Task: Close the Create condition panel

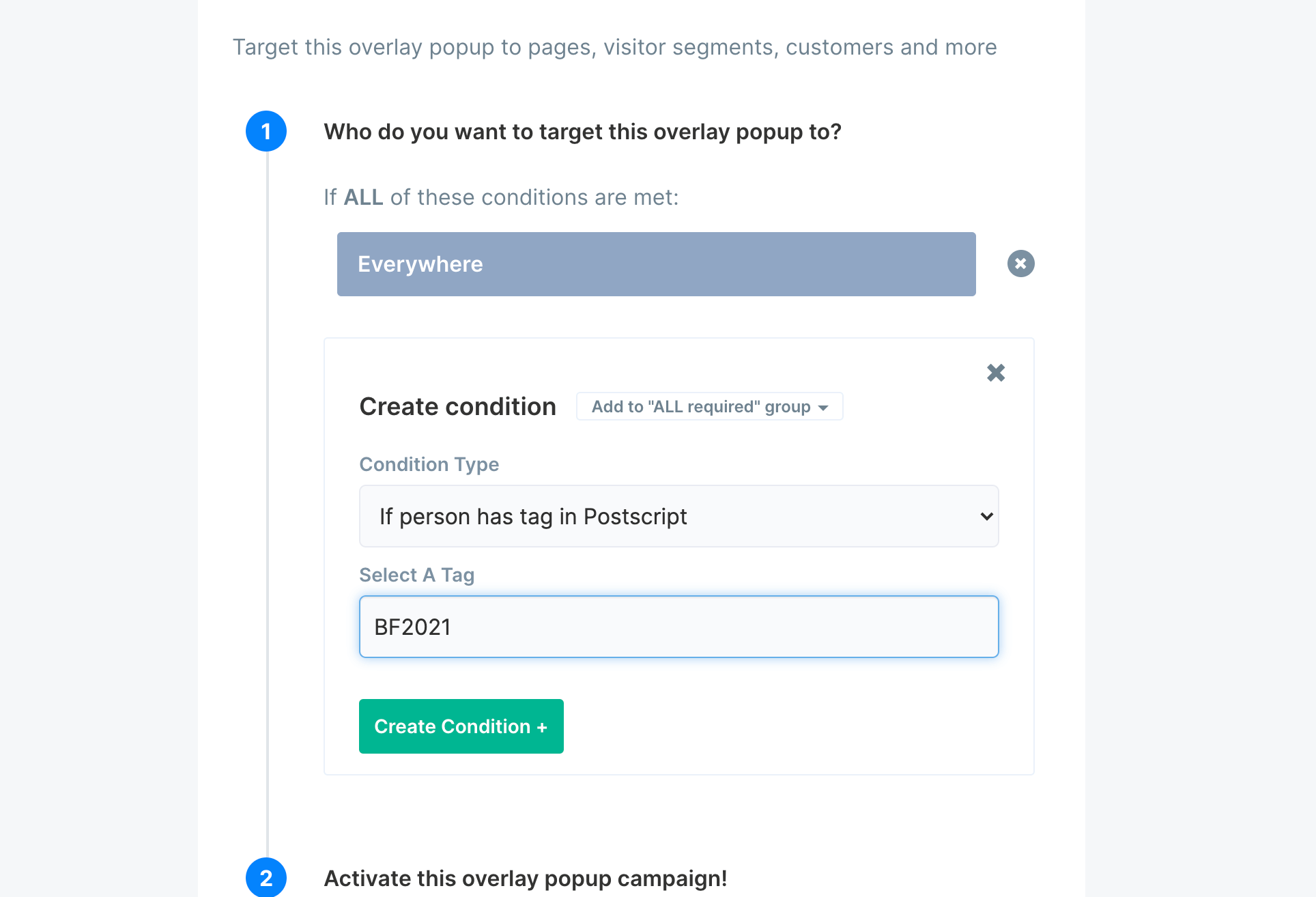Action: 996,373
